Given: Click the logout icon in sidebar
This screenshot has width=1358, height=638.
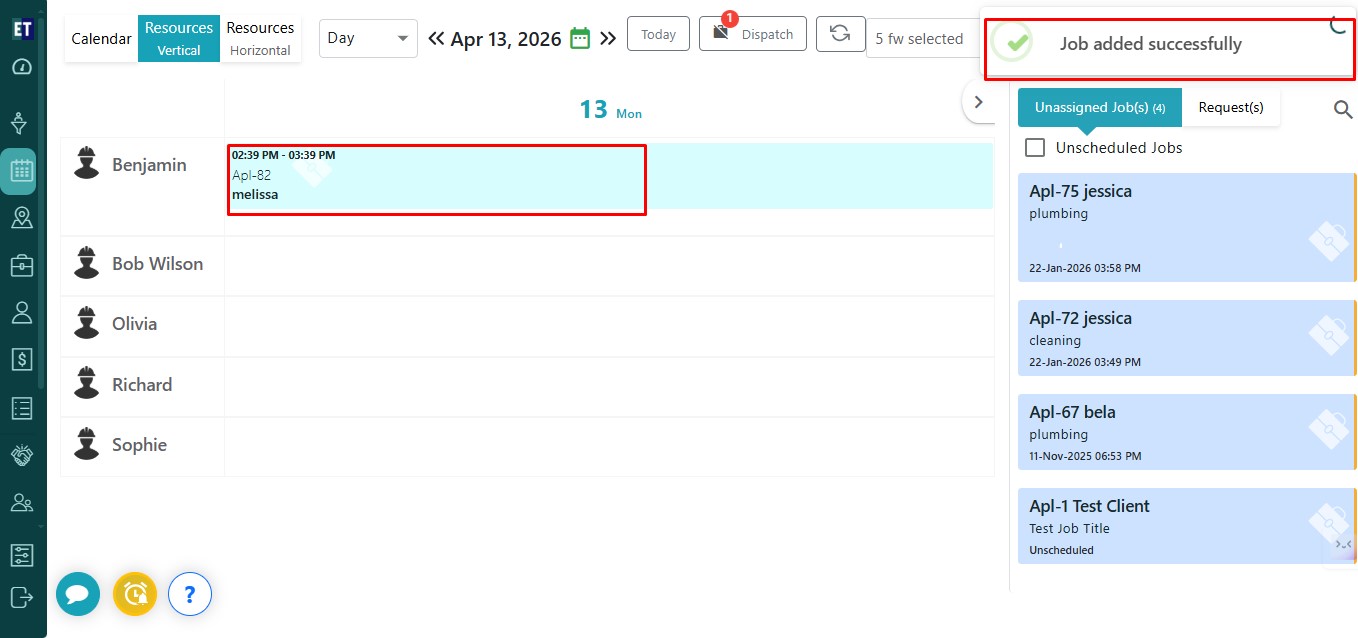Looking at the screenshot, I should pos(21,597).
